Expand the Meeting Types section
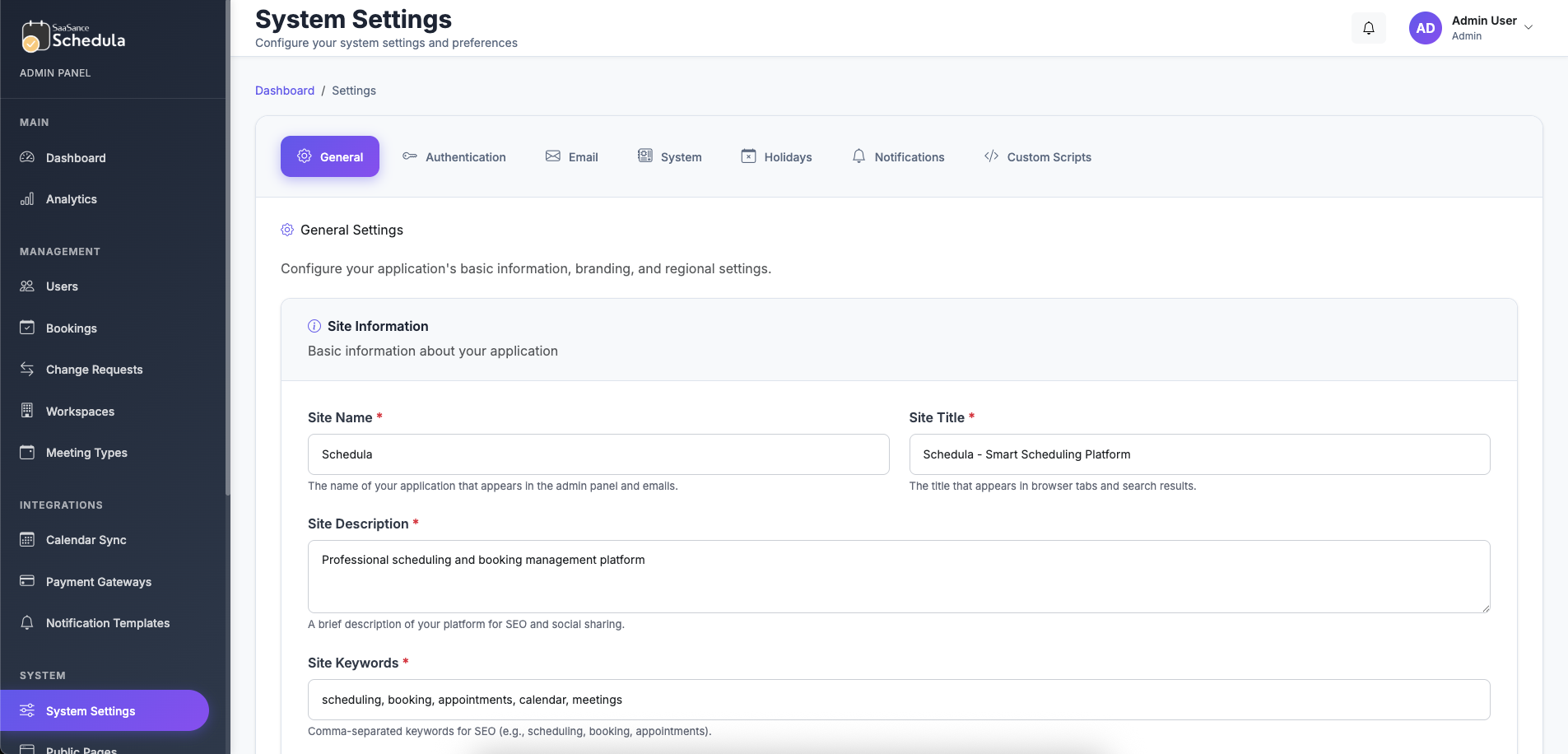 86,453
